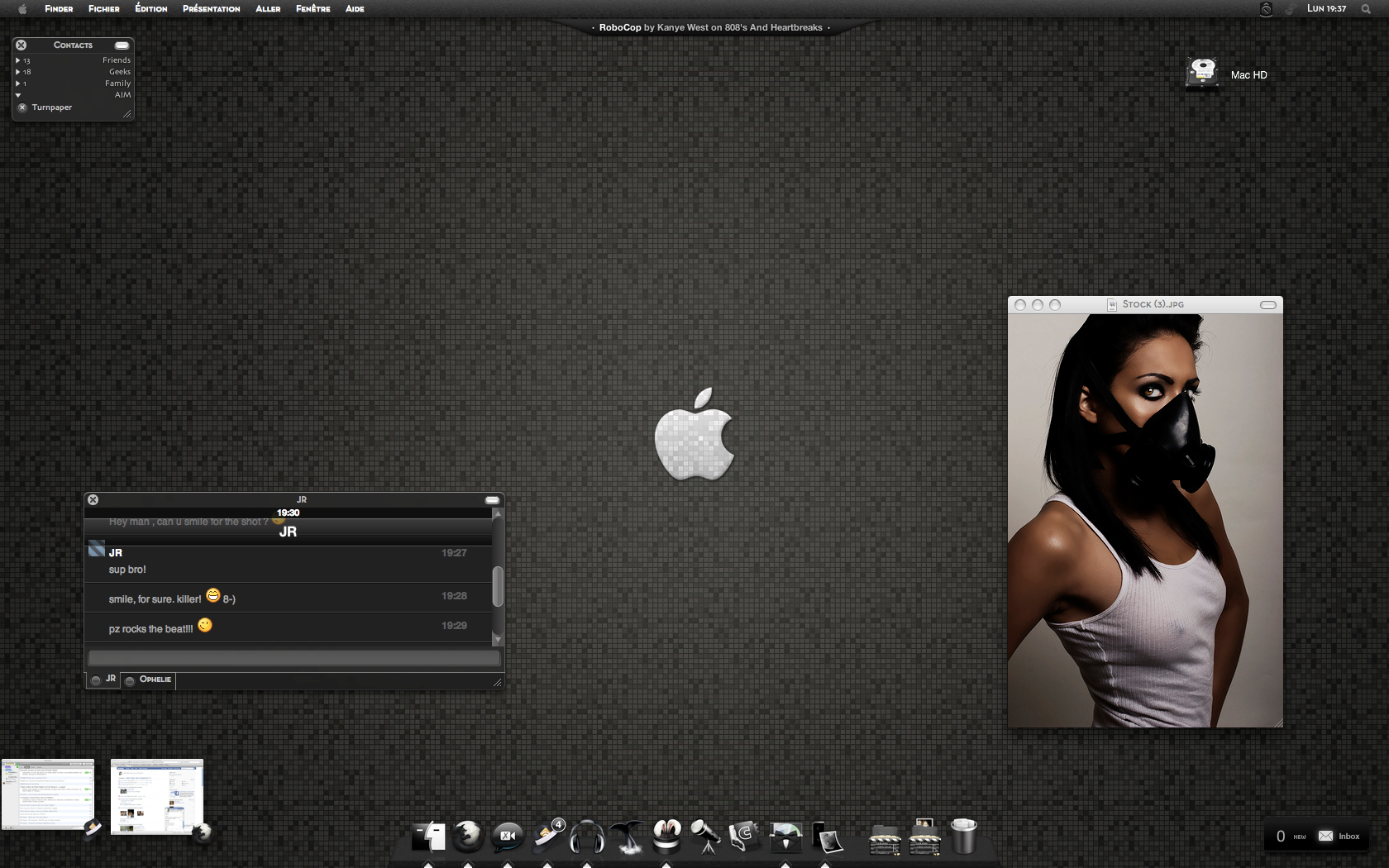Click the 0 new mail counter
This screenshot has height=868, width=1389.
[1281, 837]
